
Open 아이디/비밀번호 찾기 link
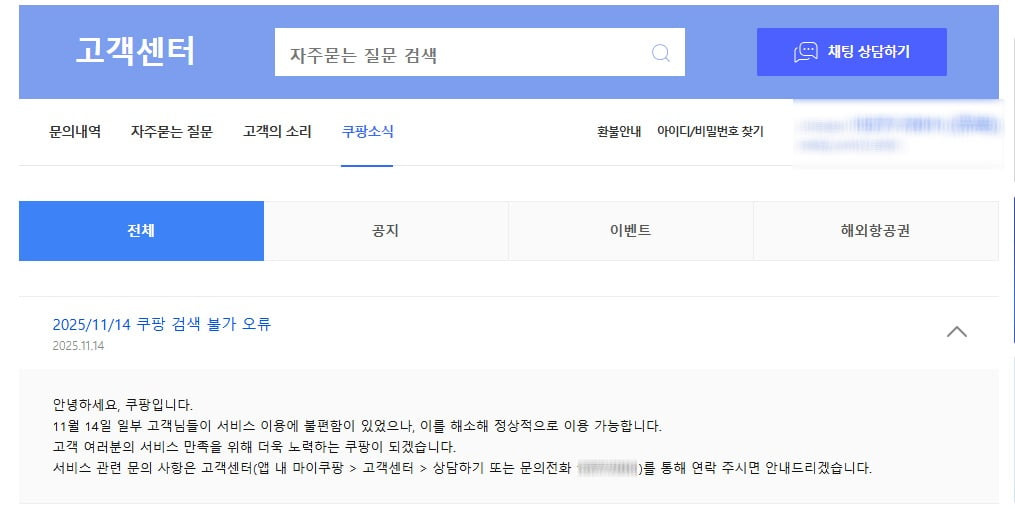tap(710, 131)
